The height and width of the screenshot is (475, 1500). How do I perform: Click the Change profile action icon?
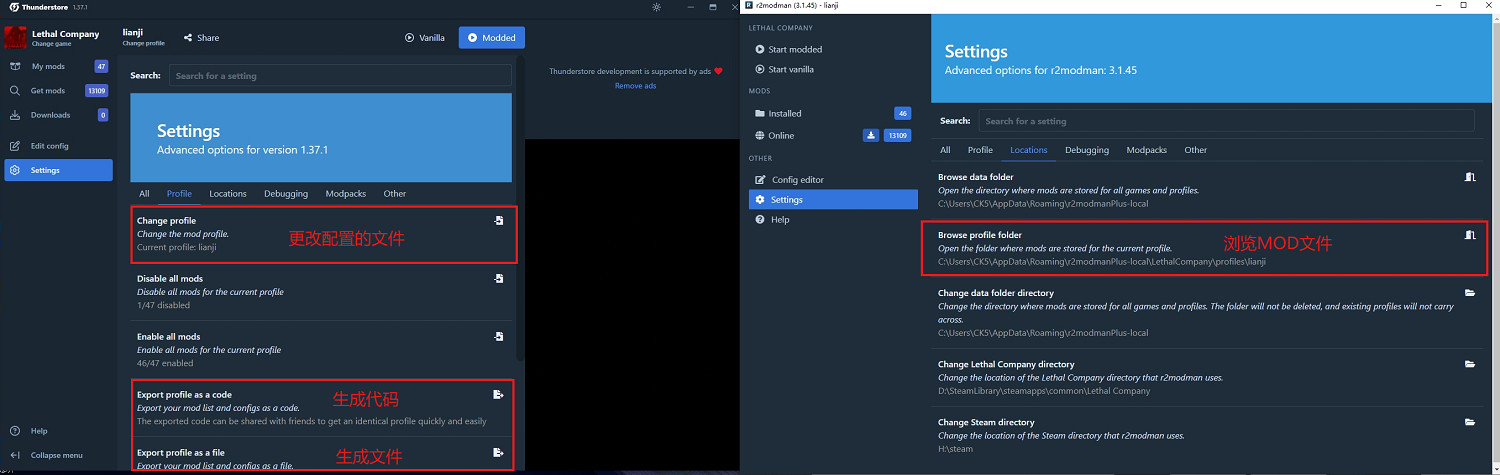click(x=498, y=221)
